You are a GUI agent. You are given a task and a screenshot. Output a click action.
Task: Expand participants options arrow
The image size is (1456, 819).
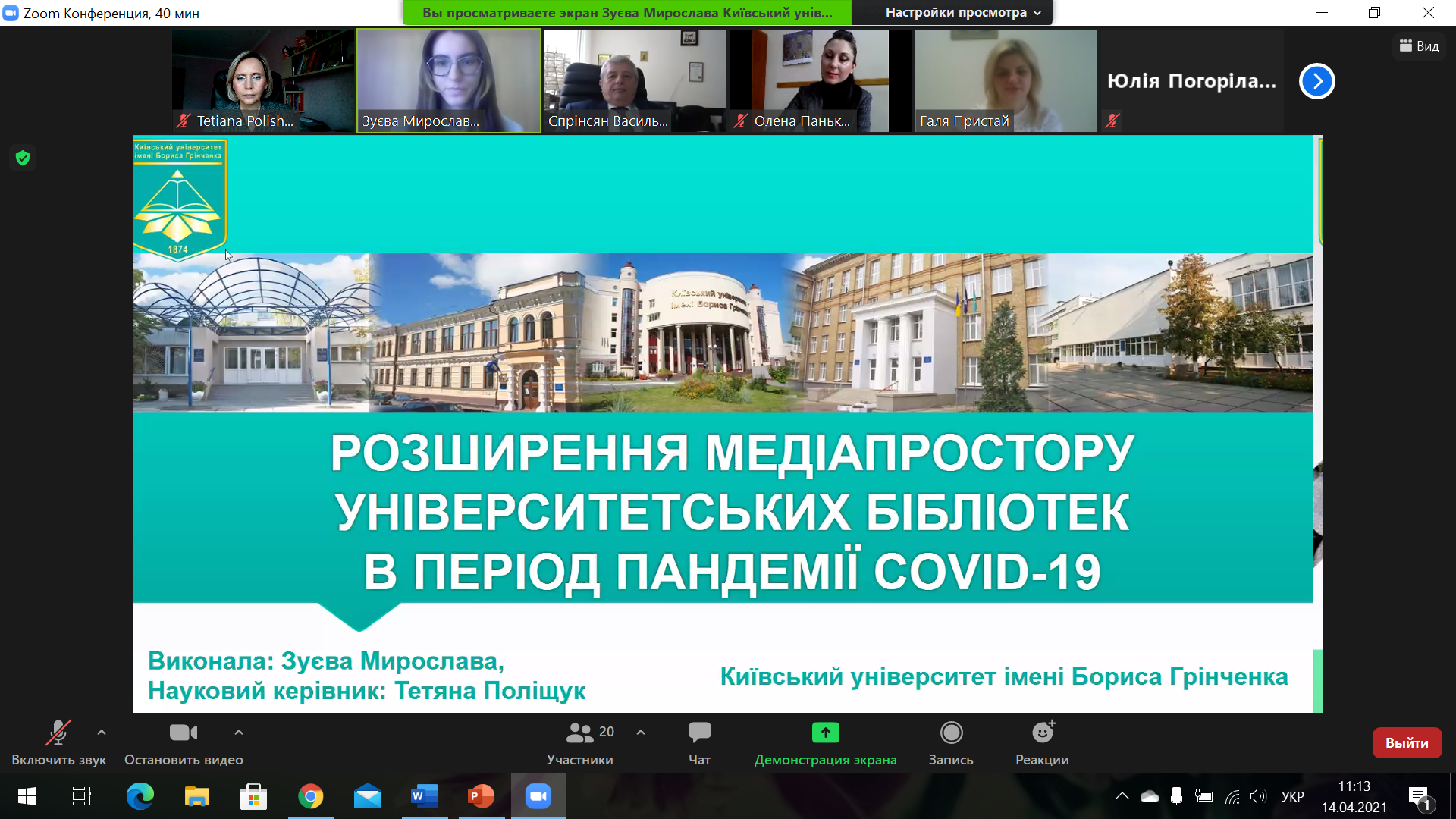(641, 733)
